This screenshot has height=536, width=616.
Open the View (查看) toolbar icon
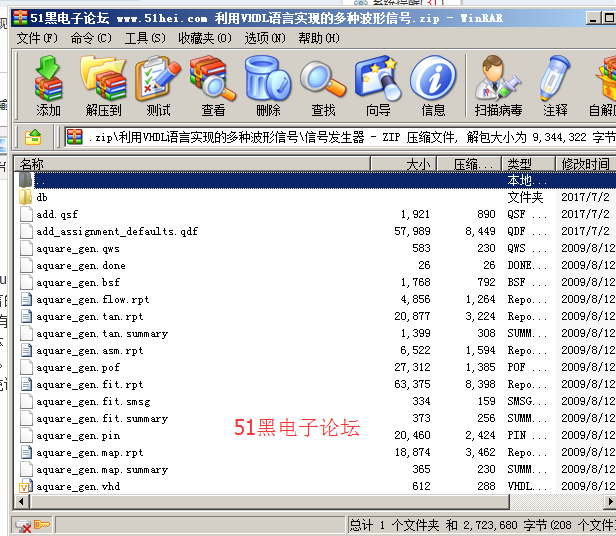(x=213, y=78)
